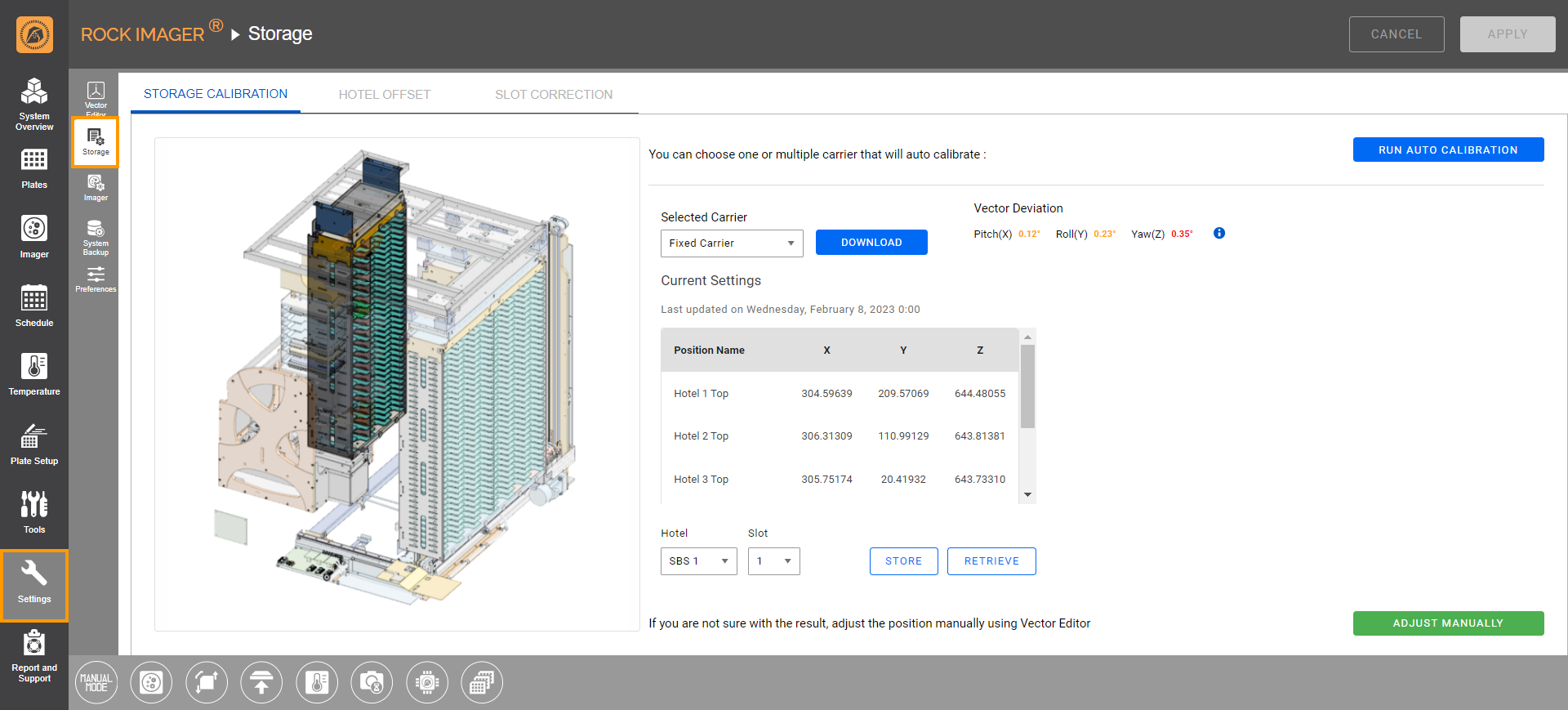Open the Plate Setup section

(x=34, y=444)
